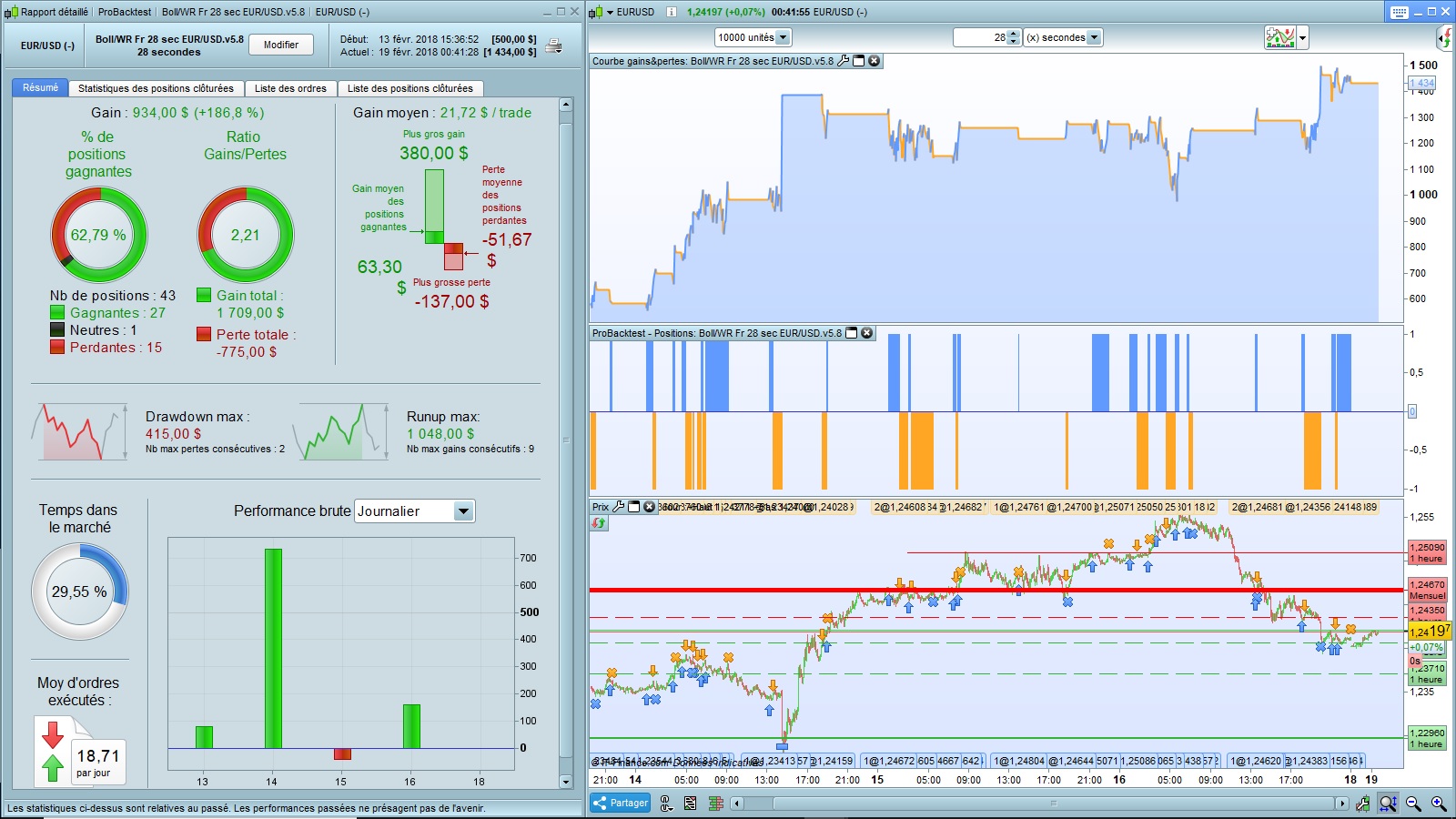Zoom out the chart with minus magnifier
The image size is (1456, 819).
point(1413,803)
